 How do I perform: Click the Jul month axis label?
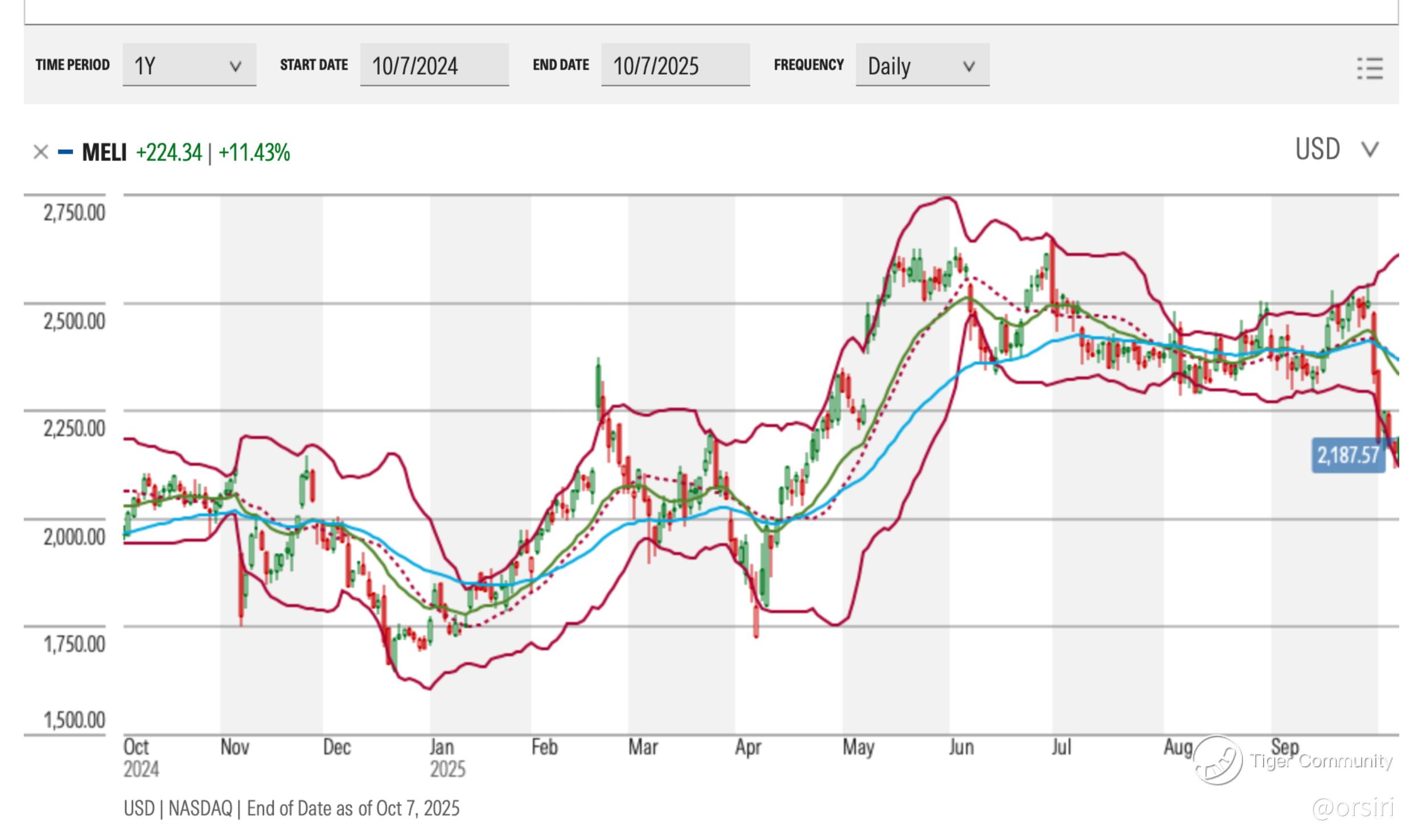click(x=1060, y=747)
